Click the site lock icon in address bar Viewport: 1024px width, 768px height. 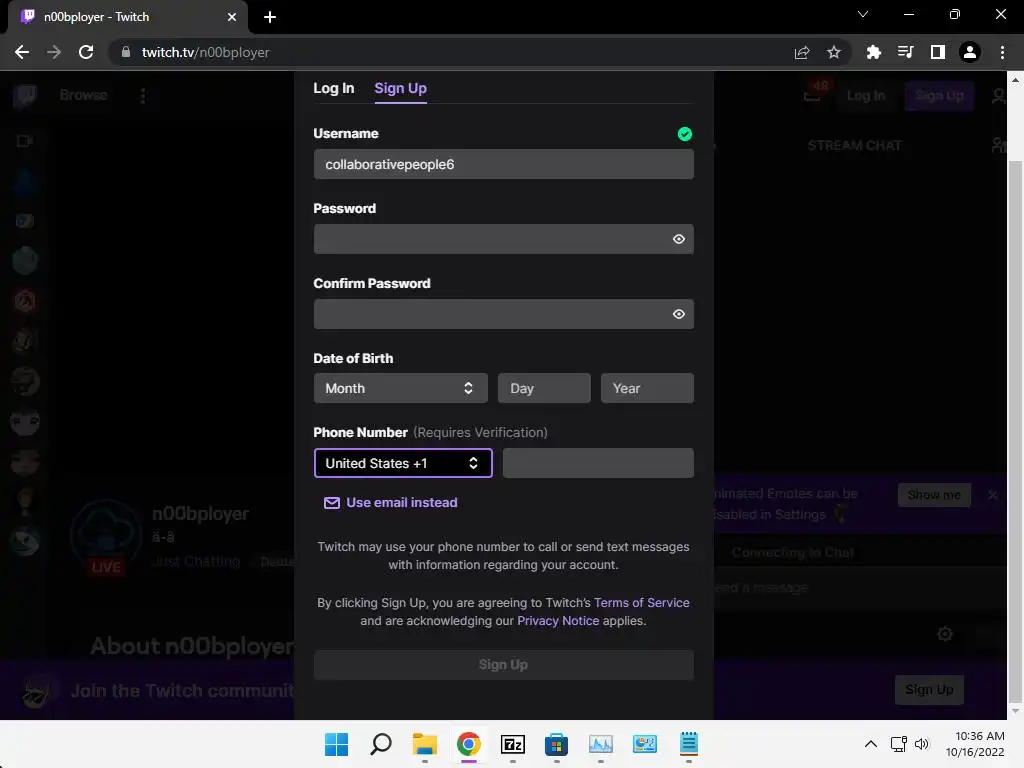coord(126,52)
